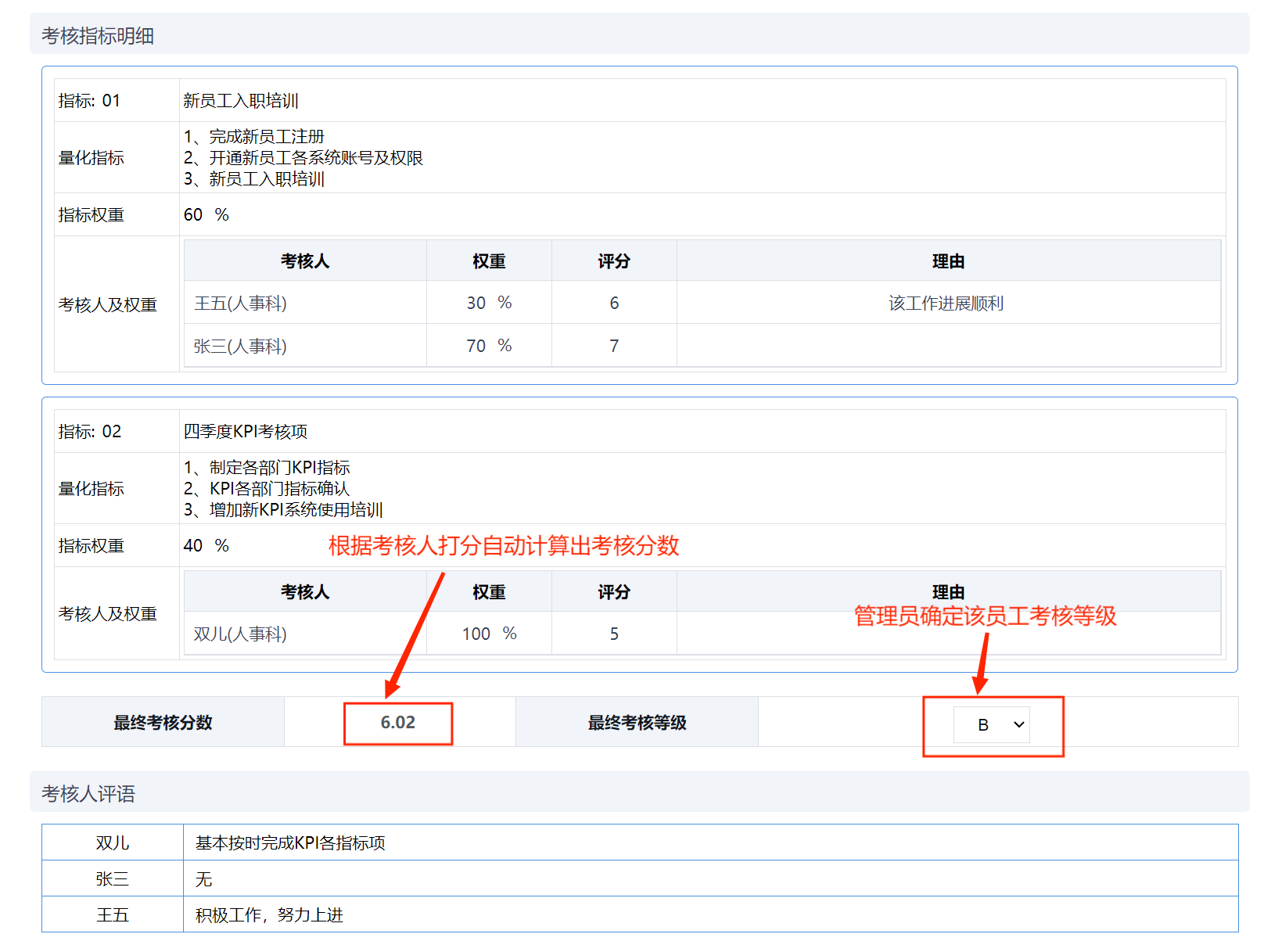Click 王五's comment 积极工作，努力上进
The image size is (1282, 952).
click(x=269, y=915)
